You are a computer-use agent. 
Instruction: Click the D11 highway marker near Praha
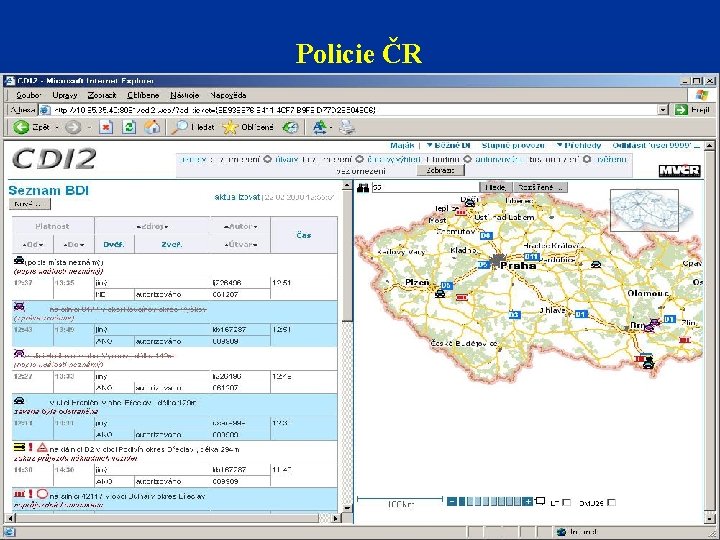click(x=531, y=257)
